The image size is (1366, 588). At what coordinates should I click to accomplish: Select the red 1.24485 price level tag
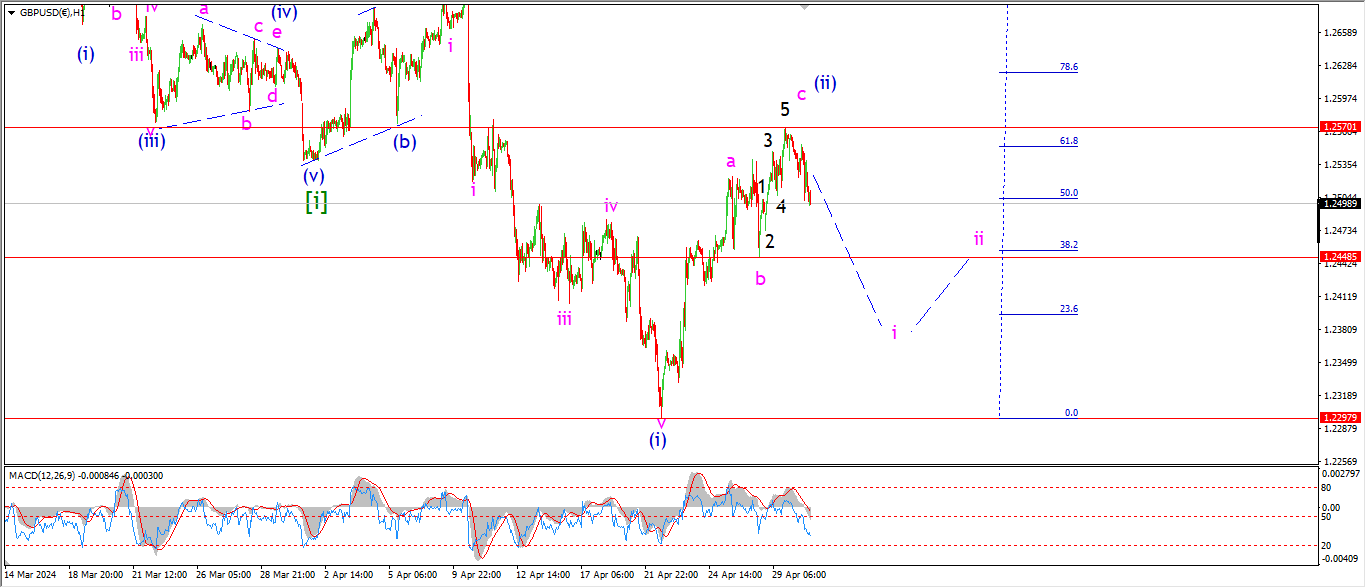tap(1339, 258)
